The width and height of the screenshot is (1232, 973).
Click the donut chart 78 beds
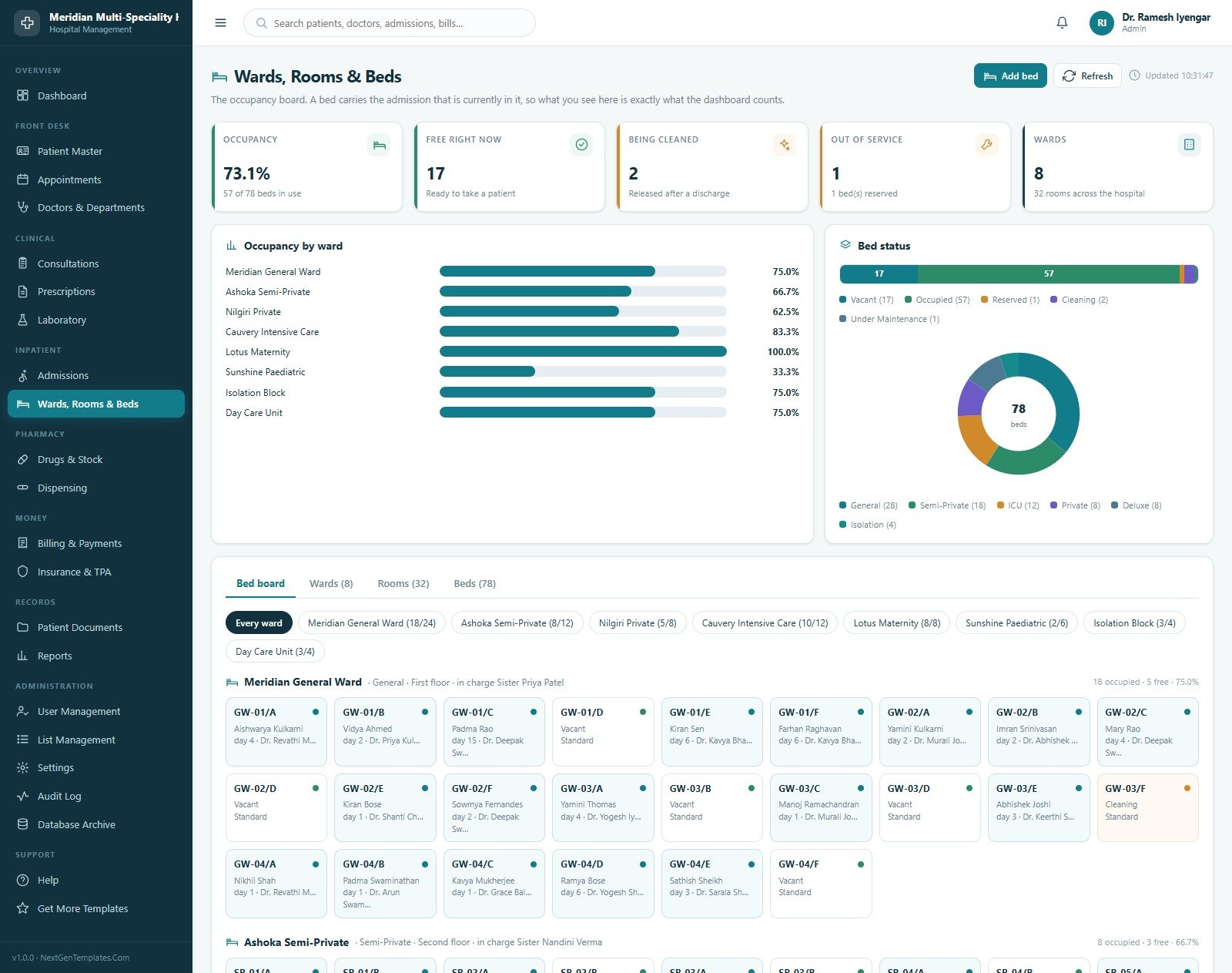tap(1019, 414)
